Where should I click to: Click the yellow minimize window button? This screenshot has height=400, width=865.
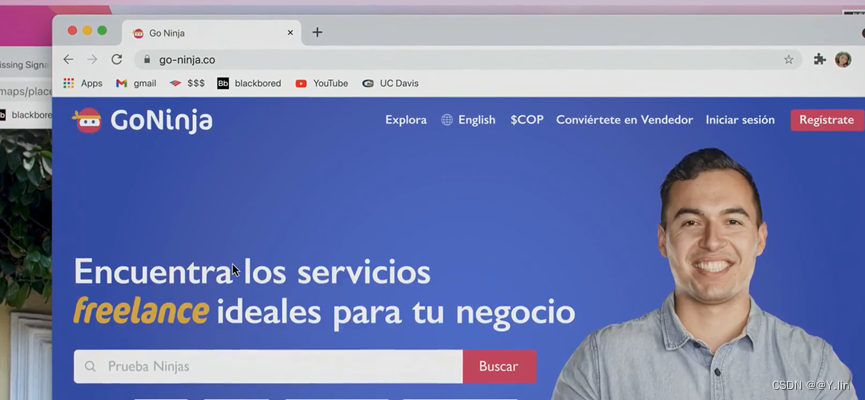pyautogui.click(x=87, y=30)
